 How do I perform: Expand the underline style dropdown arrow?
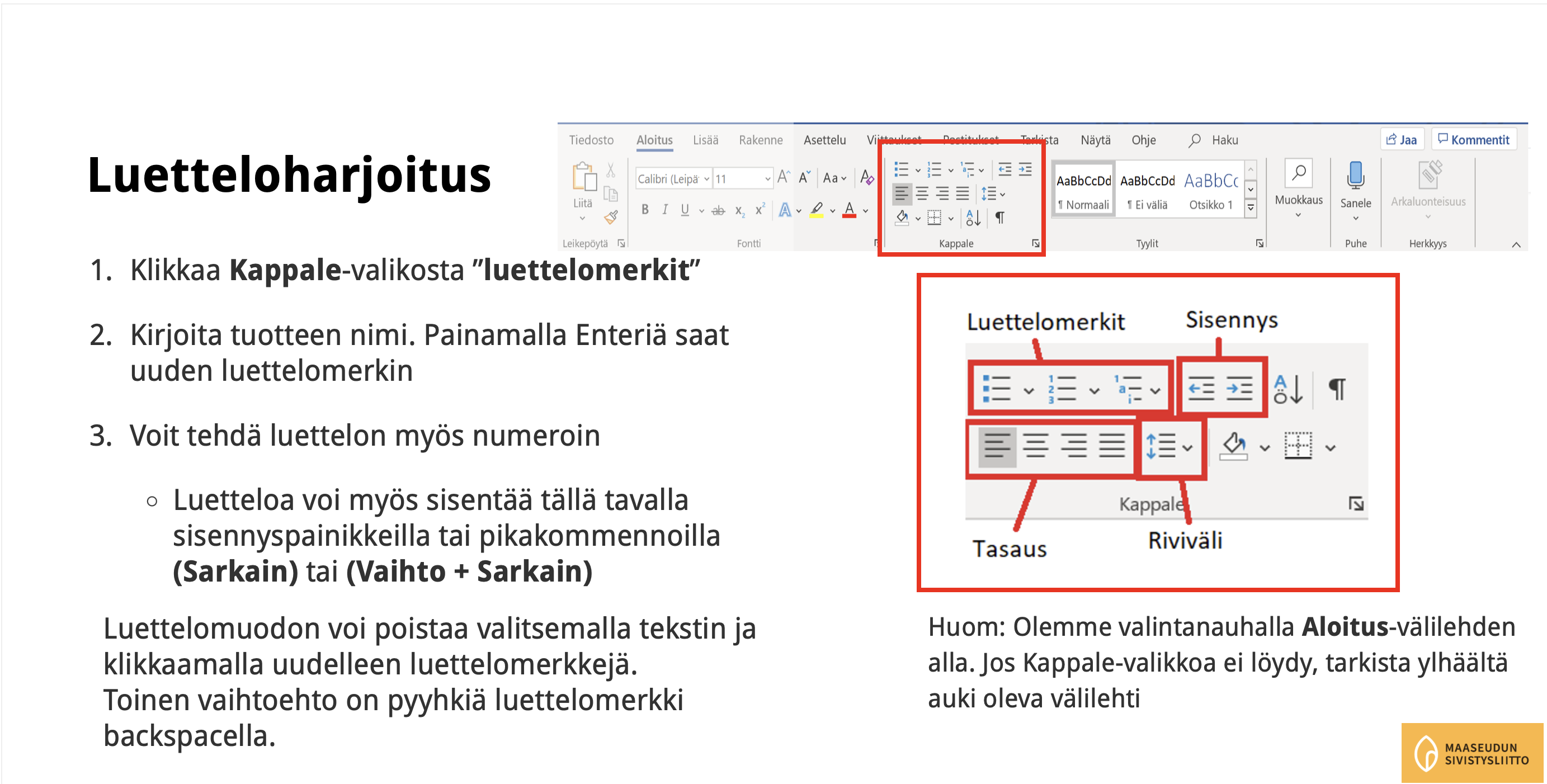pyautogui.click(x=701, y=211)
